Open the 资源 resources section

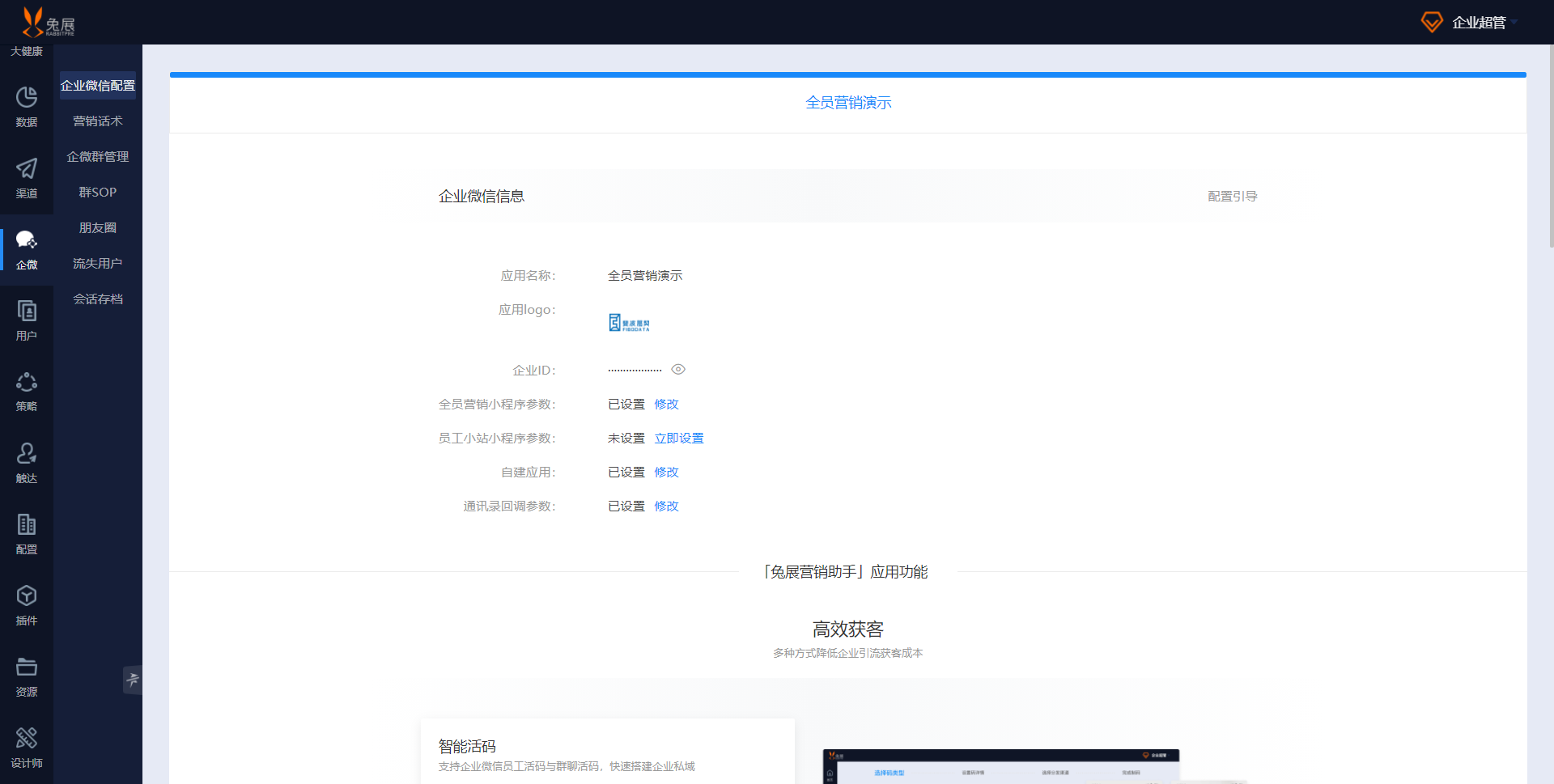click(x=27, y=676)
